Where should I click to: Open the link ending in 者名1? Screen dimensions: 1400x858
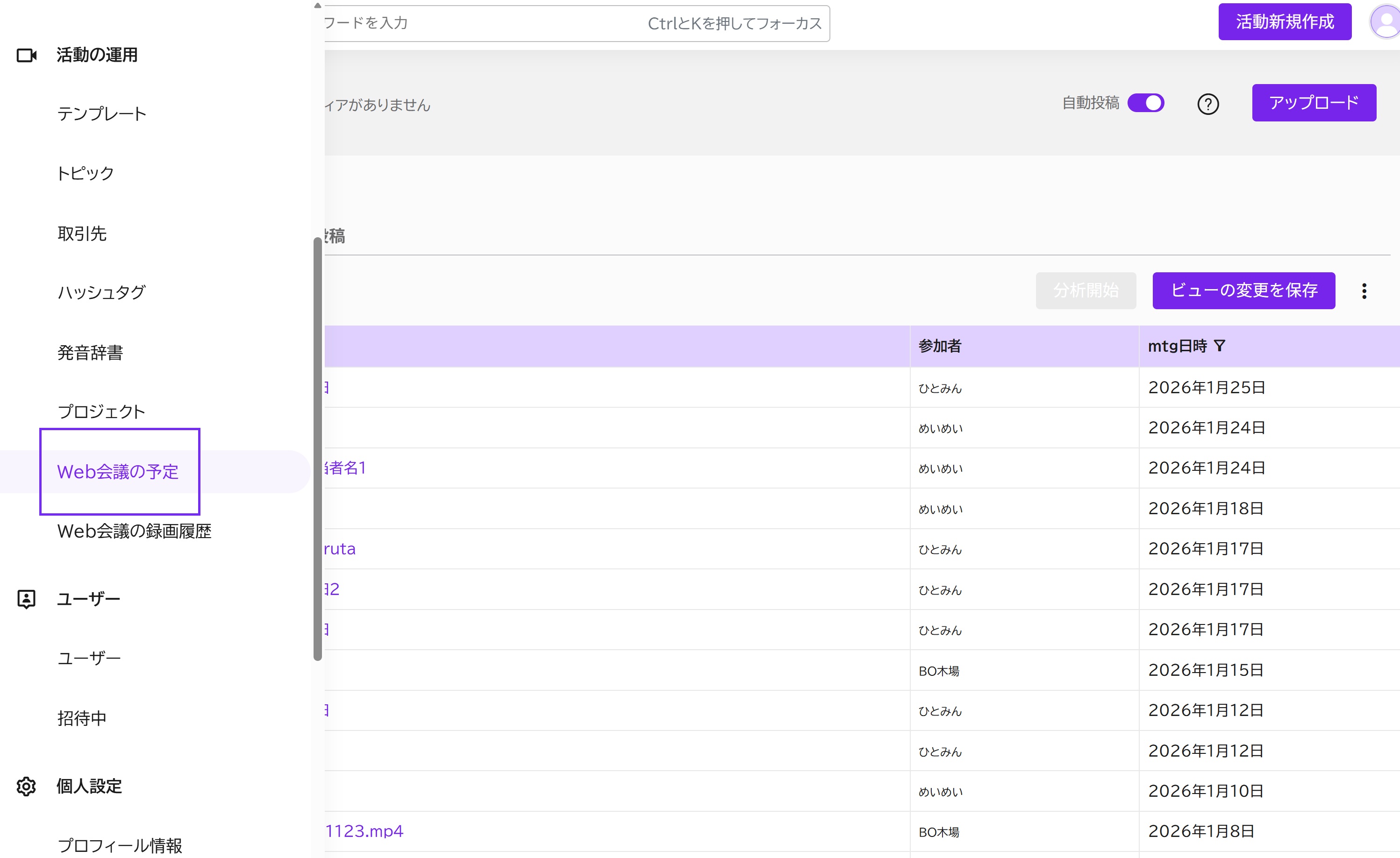pos(345,468)
